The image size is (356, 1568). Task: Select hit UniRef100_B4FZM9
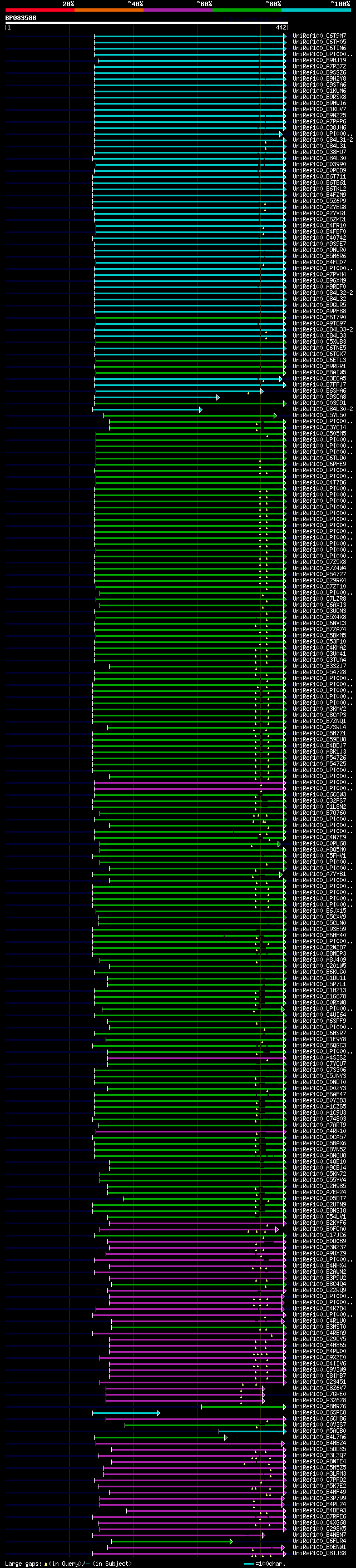319,195
